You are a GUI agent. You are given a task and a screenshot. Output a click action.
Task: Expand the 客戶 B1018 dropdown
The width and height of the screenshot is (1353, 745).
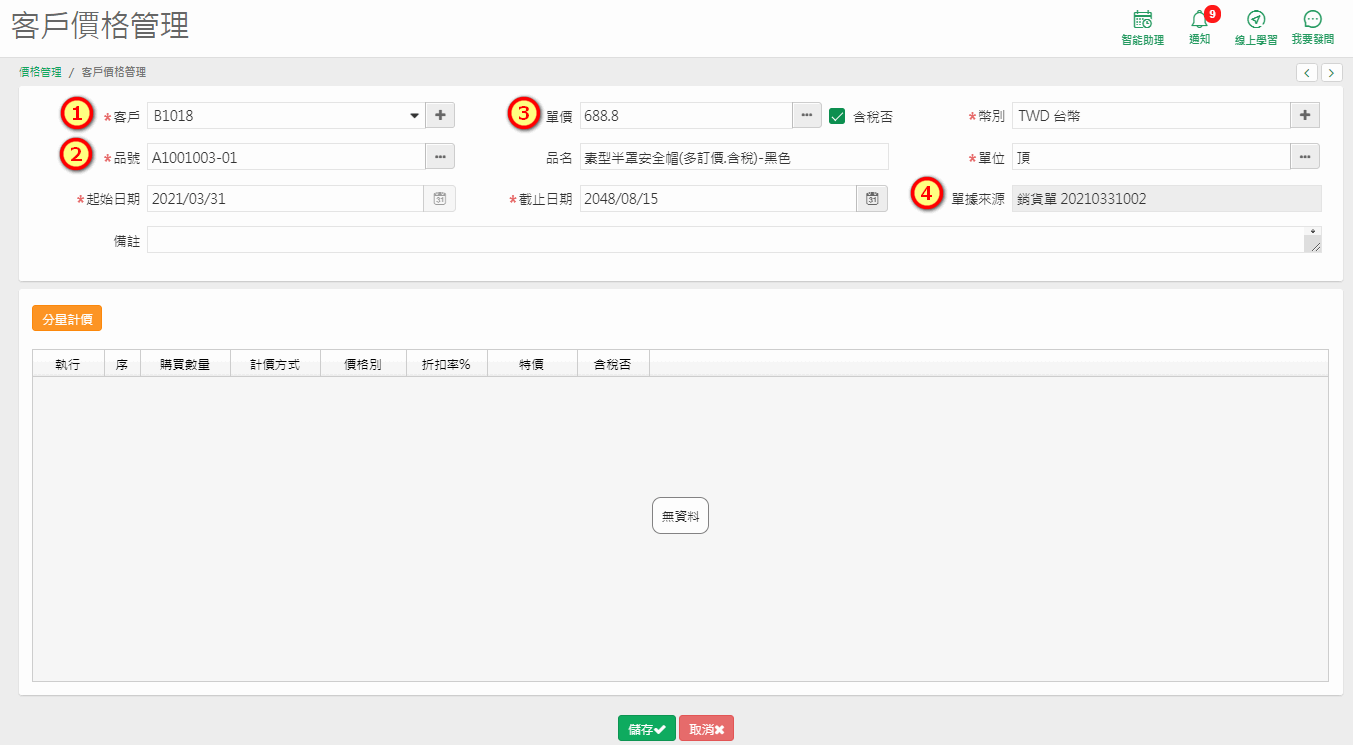(x=414, y=116)
